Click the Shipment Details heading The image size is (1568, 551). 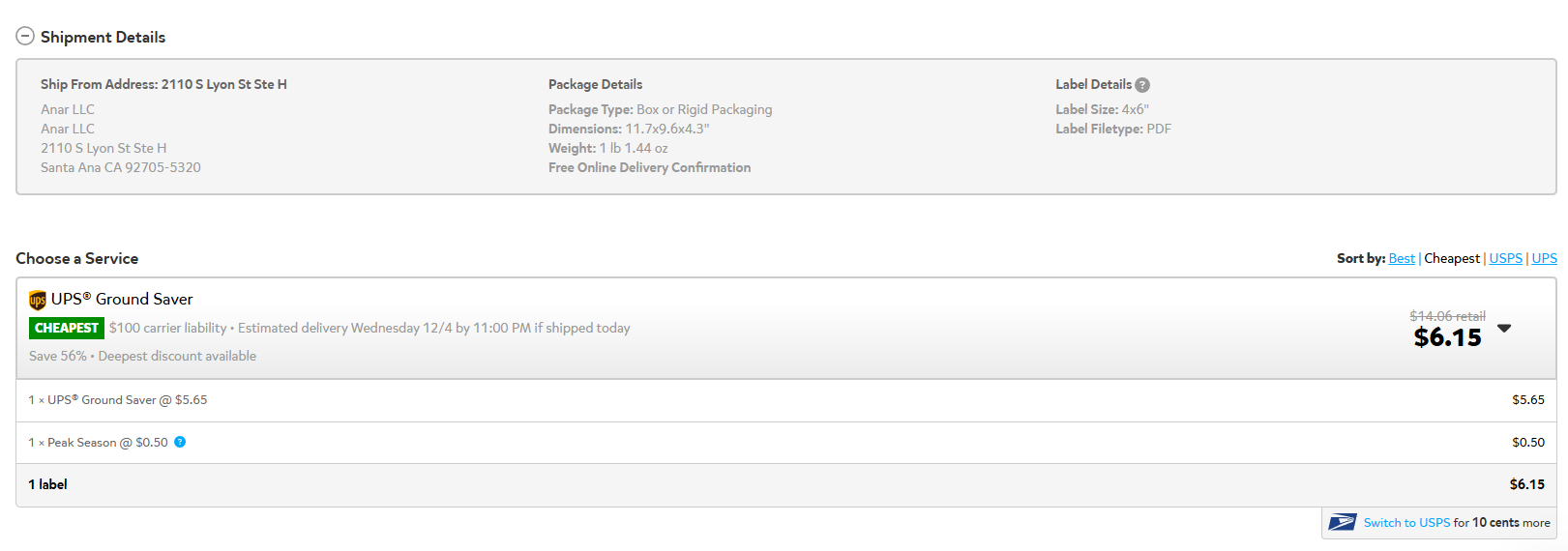[103, 37]
